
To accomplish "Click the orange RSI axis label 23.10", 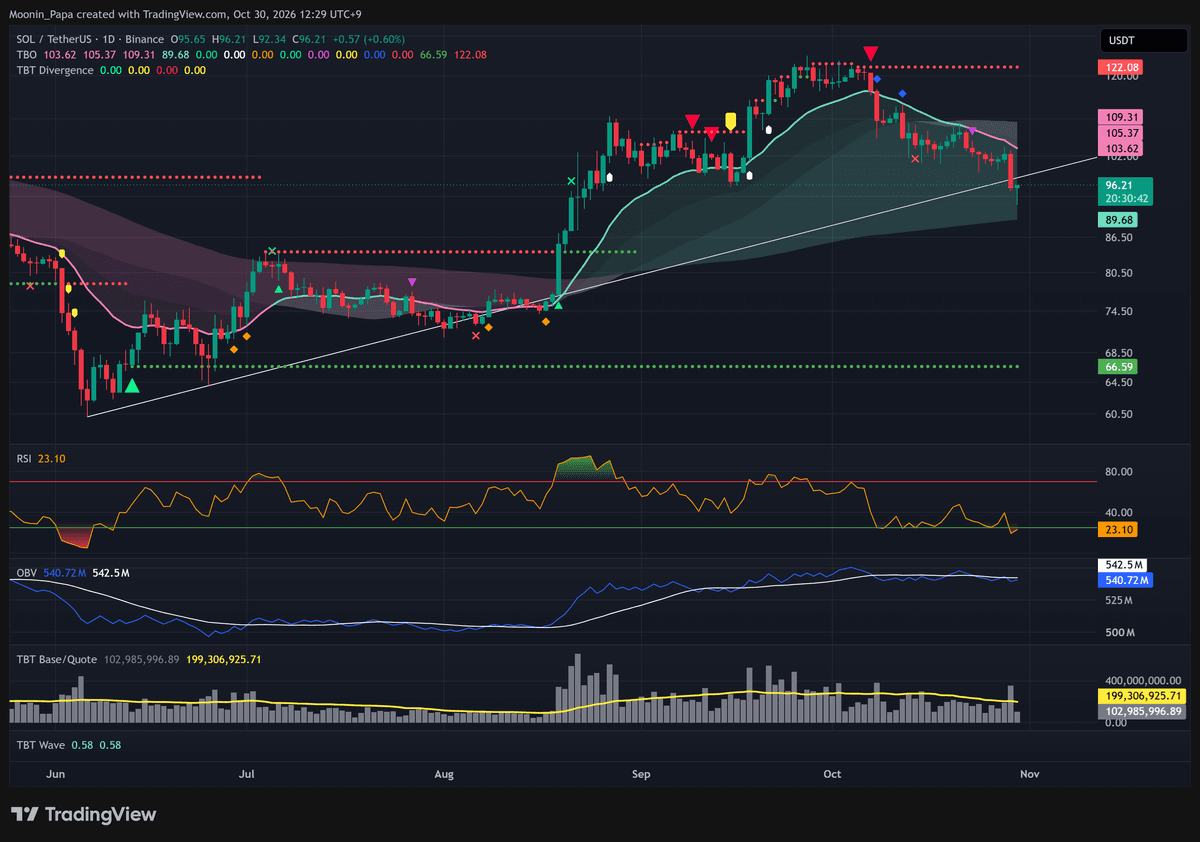I will (x=1118, y=529).
